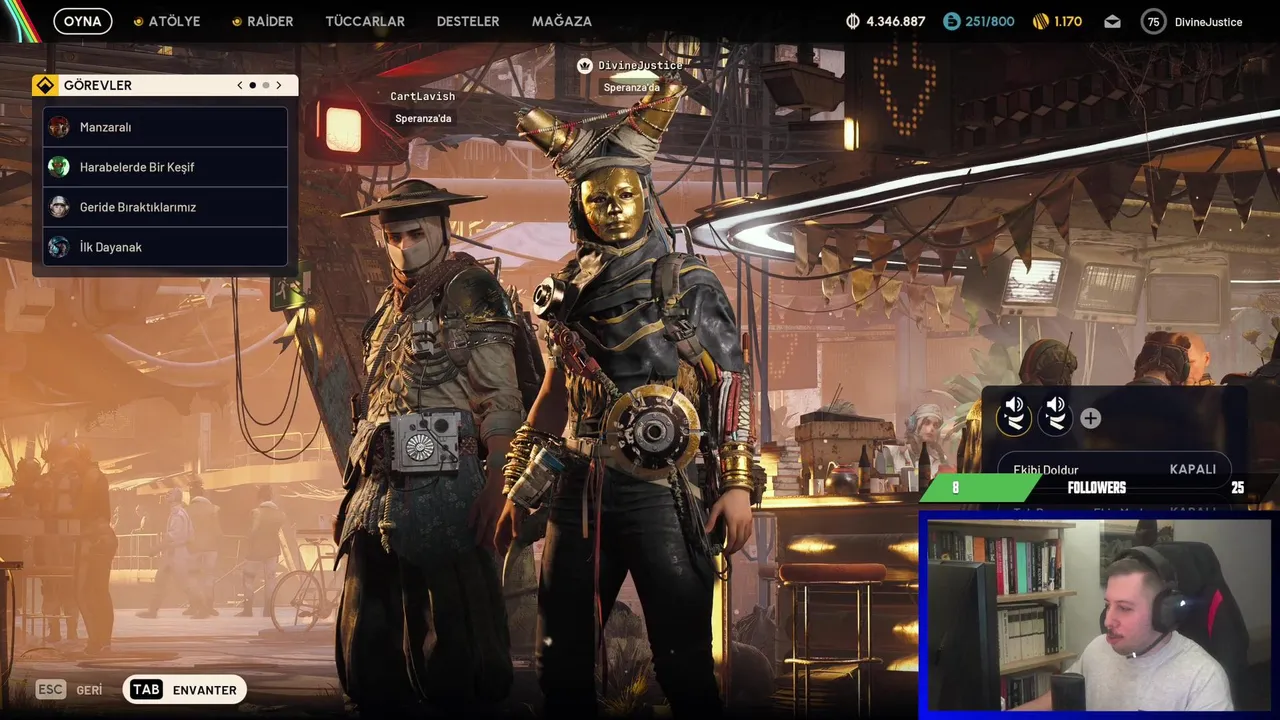Viewport: 1280px width, 720px height.
Task: Click the Manzaralı quest giver portrait
Action: click(59, 127)
